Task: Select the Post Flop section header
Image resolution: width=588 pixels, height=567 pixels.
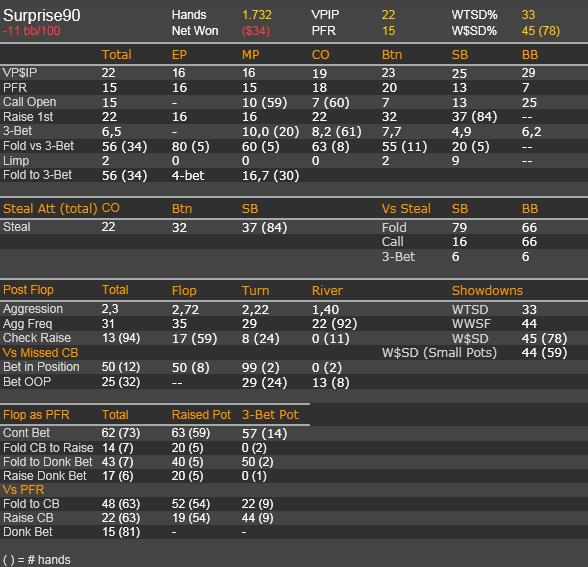Action: (x=28, y=290)
